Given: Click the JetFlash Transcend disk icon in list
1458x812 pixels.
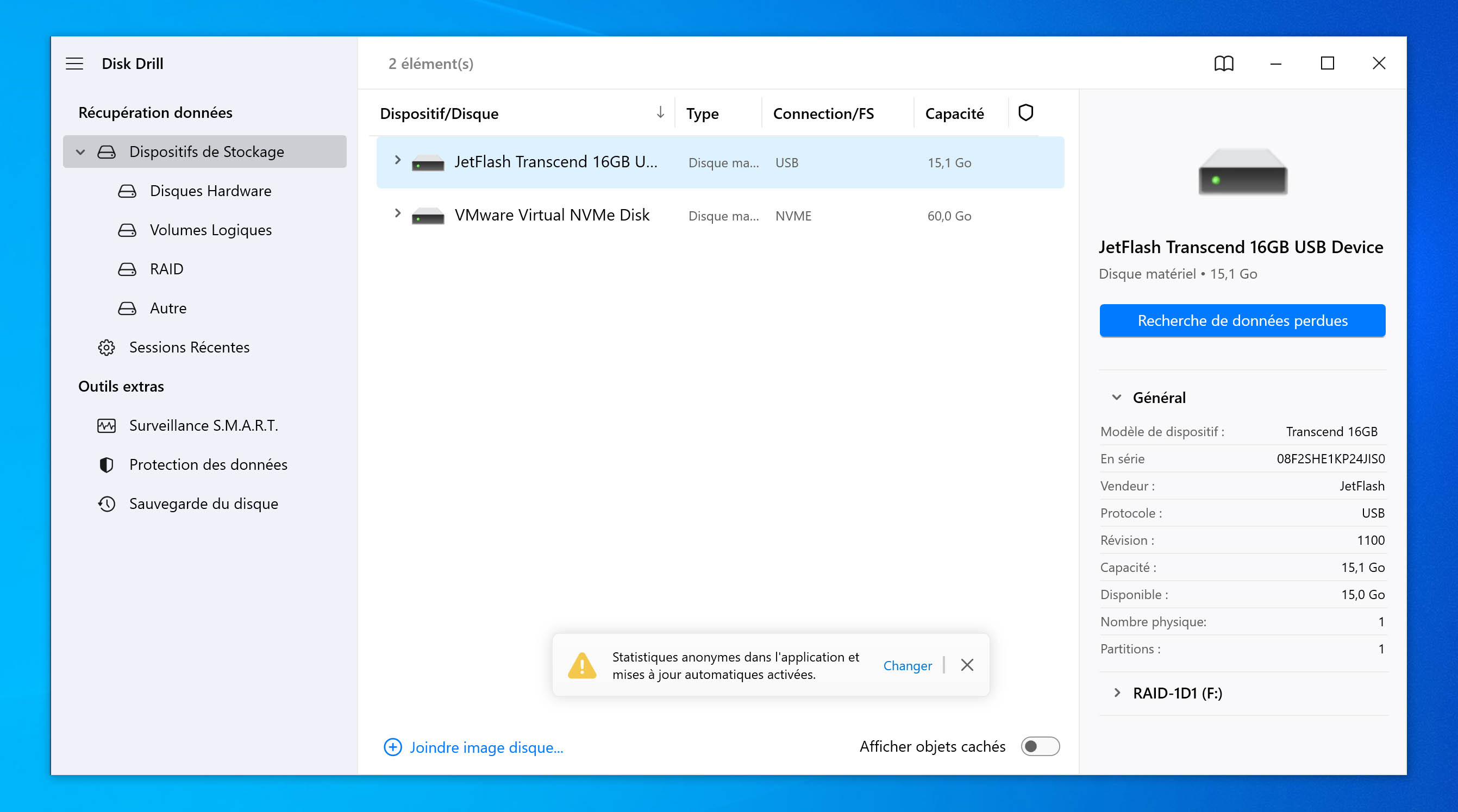Looking at the screenshot, I should tap(428, 162).
